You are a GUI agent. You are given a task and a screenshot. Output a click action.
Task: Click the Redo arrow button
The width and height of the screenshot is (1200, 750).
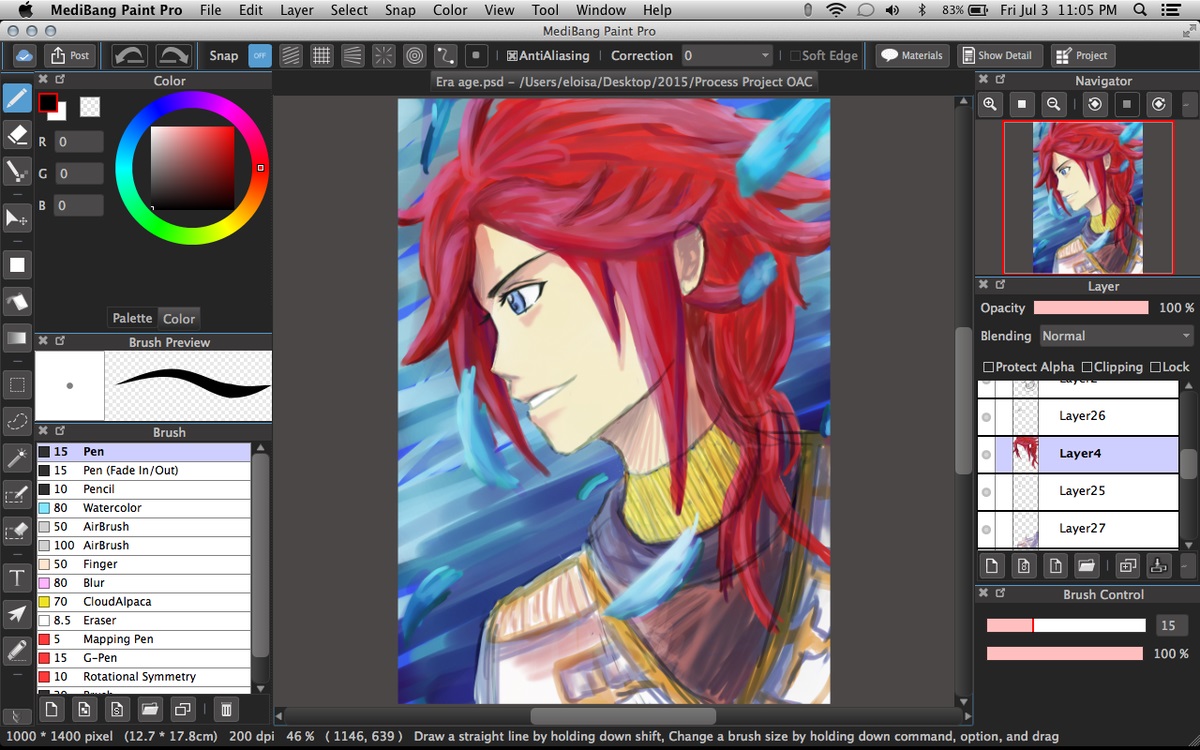point(173,55)
